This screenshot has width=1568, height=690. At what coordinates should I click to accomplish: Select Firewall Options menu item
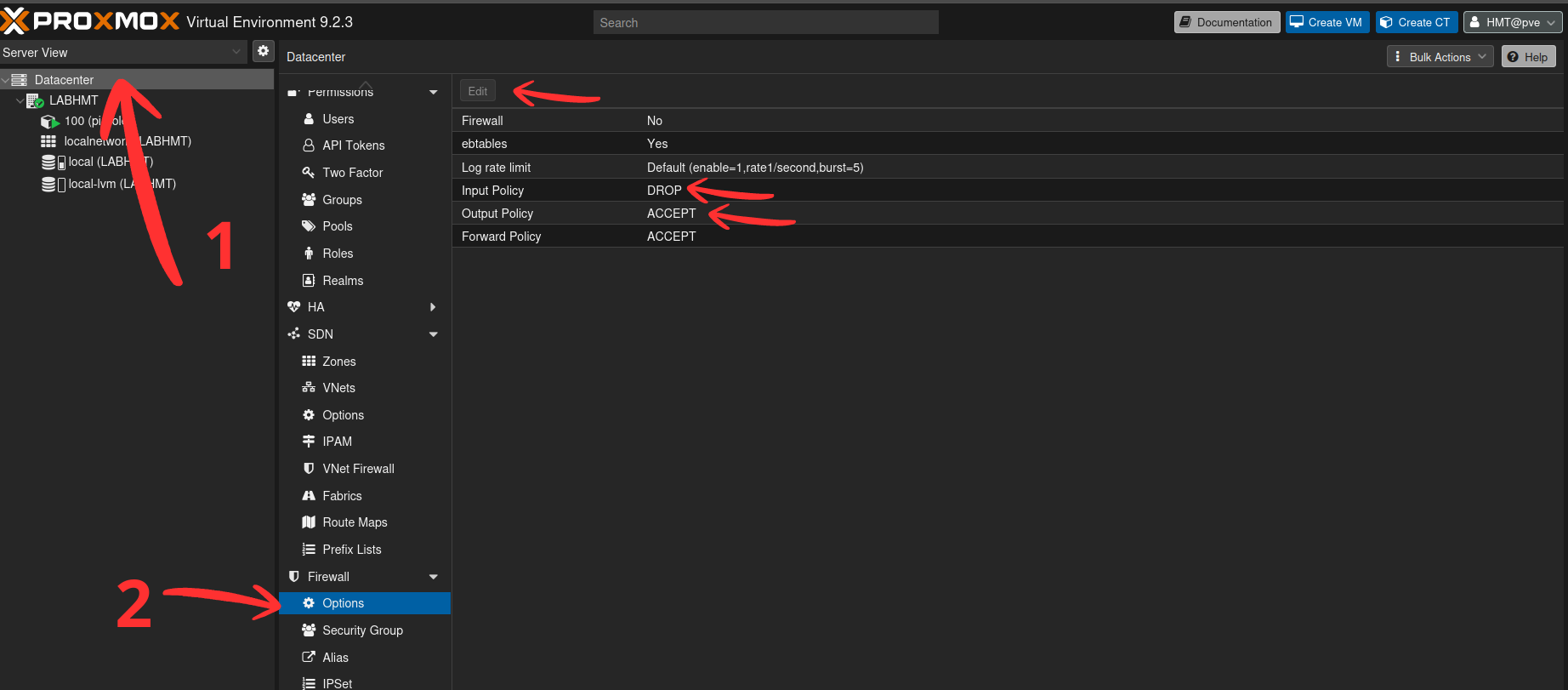(x=365, y=603)
